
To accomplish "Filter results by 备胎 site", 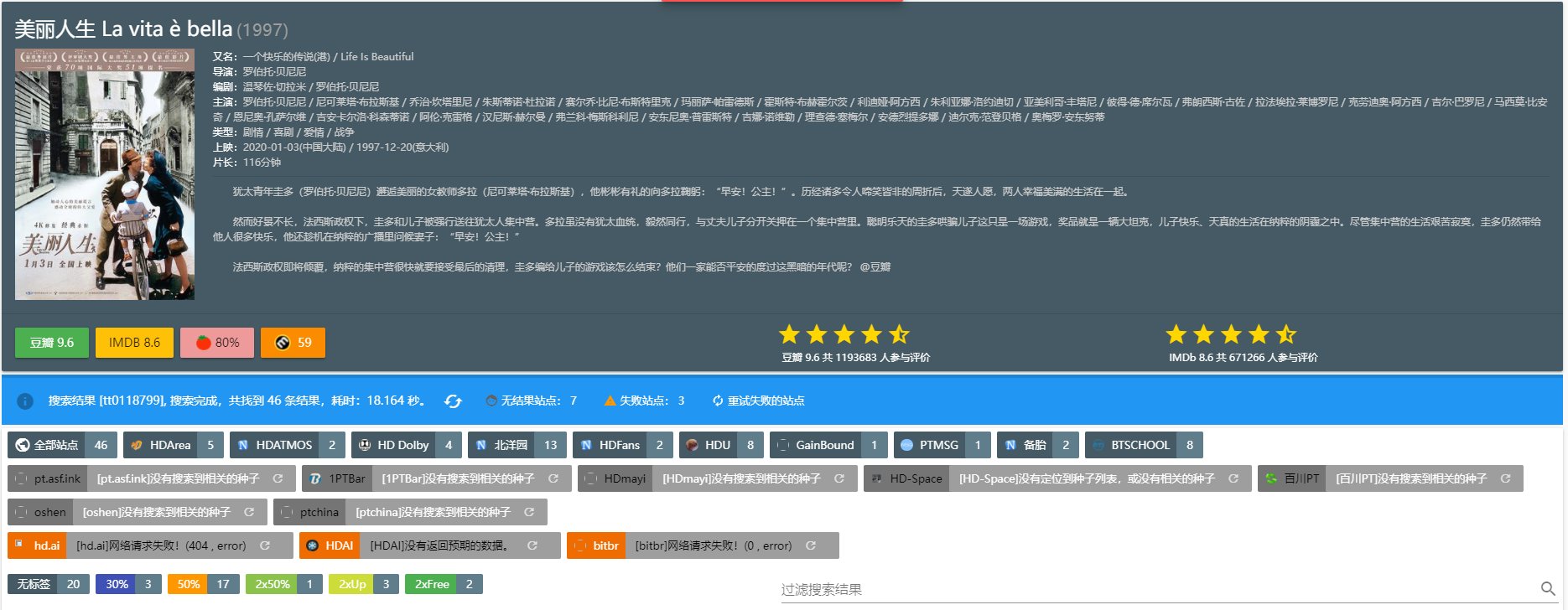I will 1038,445.
